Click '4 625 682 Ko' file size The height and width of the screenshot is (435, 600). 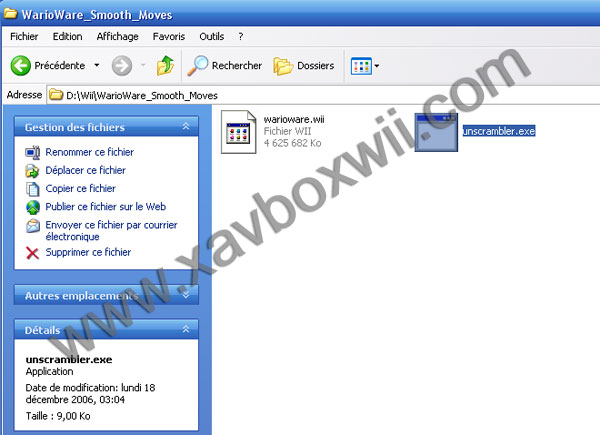pyautogui.click(x=292, y=143)
